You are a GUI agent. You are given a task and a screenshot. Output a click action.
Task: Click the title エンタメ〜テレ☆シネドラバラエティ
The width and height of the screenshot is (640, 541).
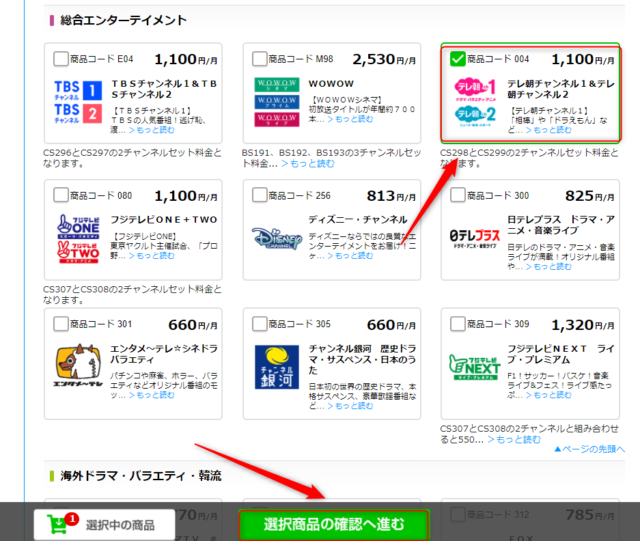pos(164,354)
